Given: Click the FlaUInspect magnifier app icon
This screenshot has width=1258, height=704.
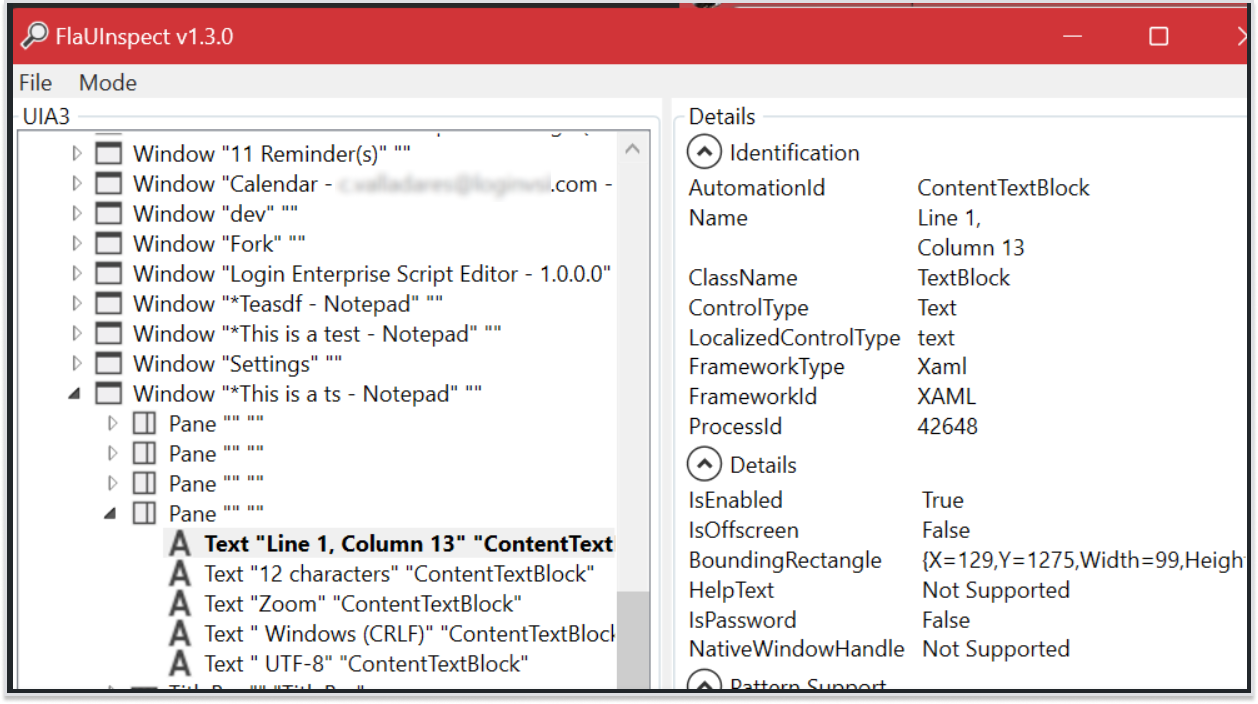Looking at the screenshot, I should 35,36.
